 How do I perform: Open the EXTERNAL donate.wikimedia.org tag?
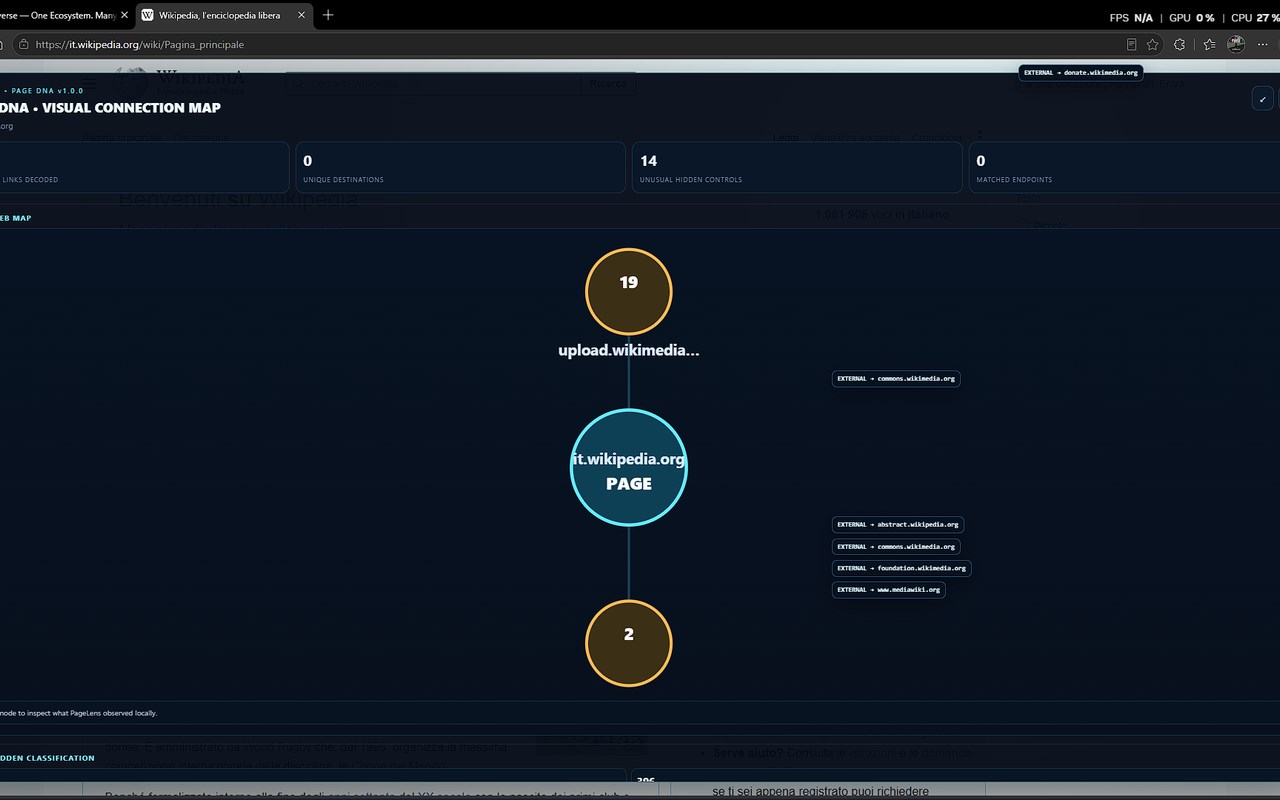(x=1081, y=73)
